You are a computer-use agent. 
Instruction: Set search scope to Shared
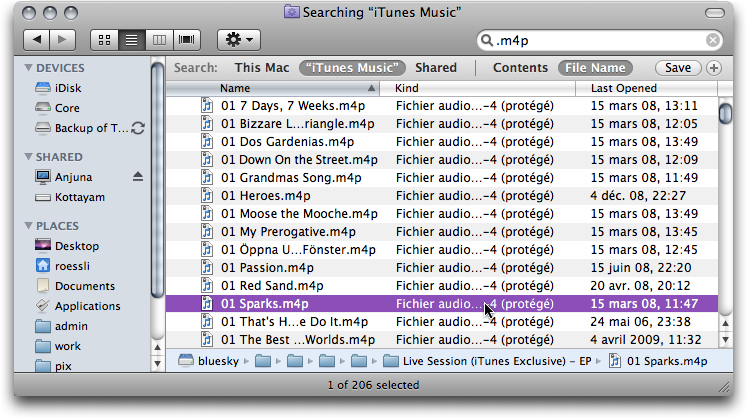435,68
